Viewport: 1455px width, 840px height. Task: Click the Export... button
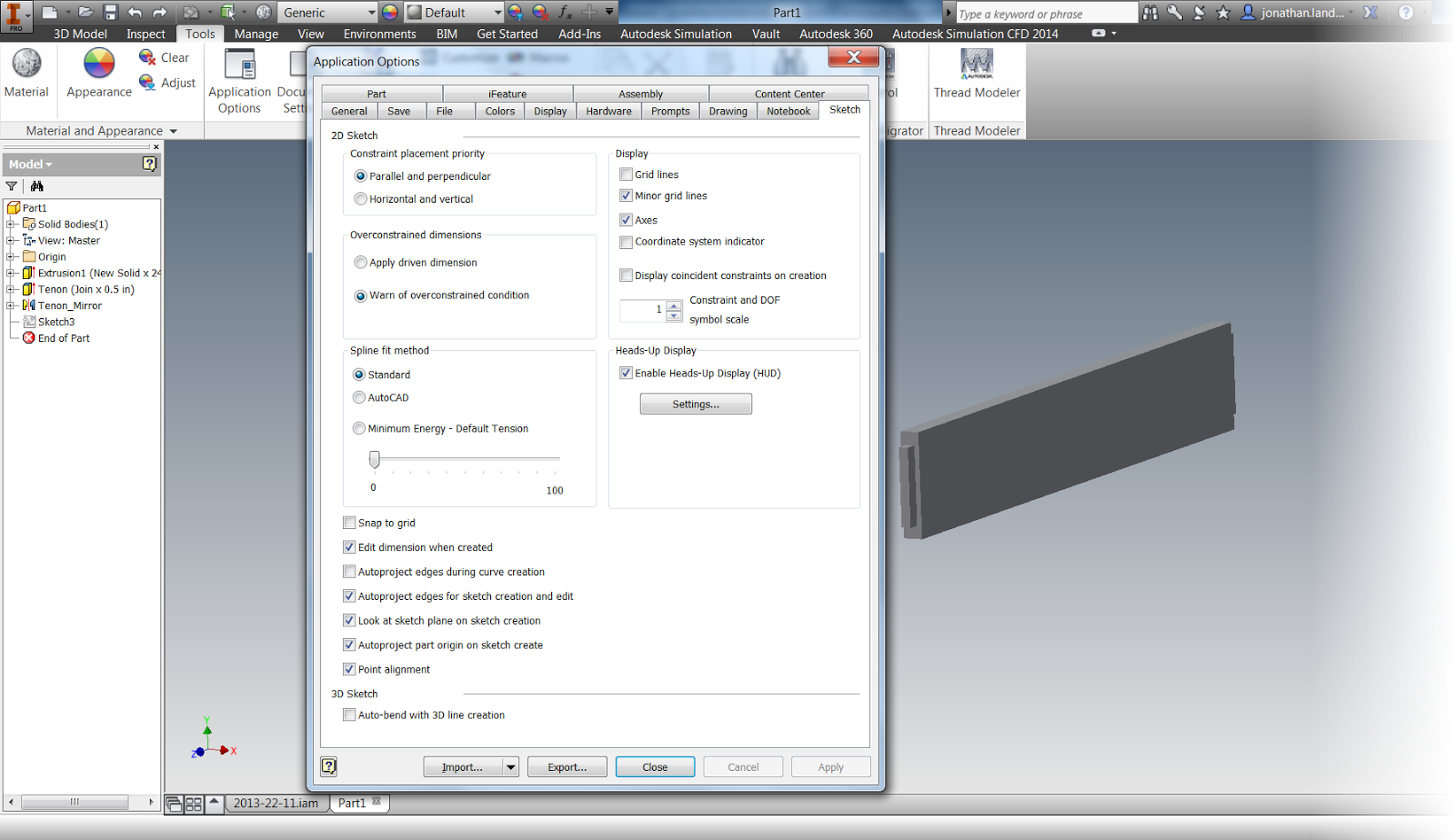pos(567,767)
